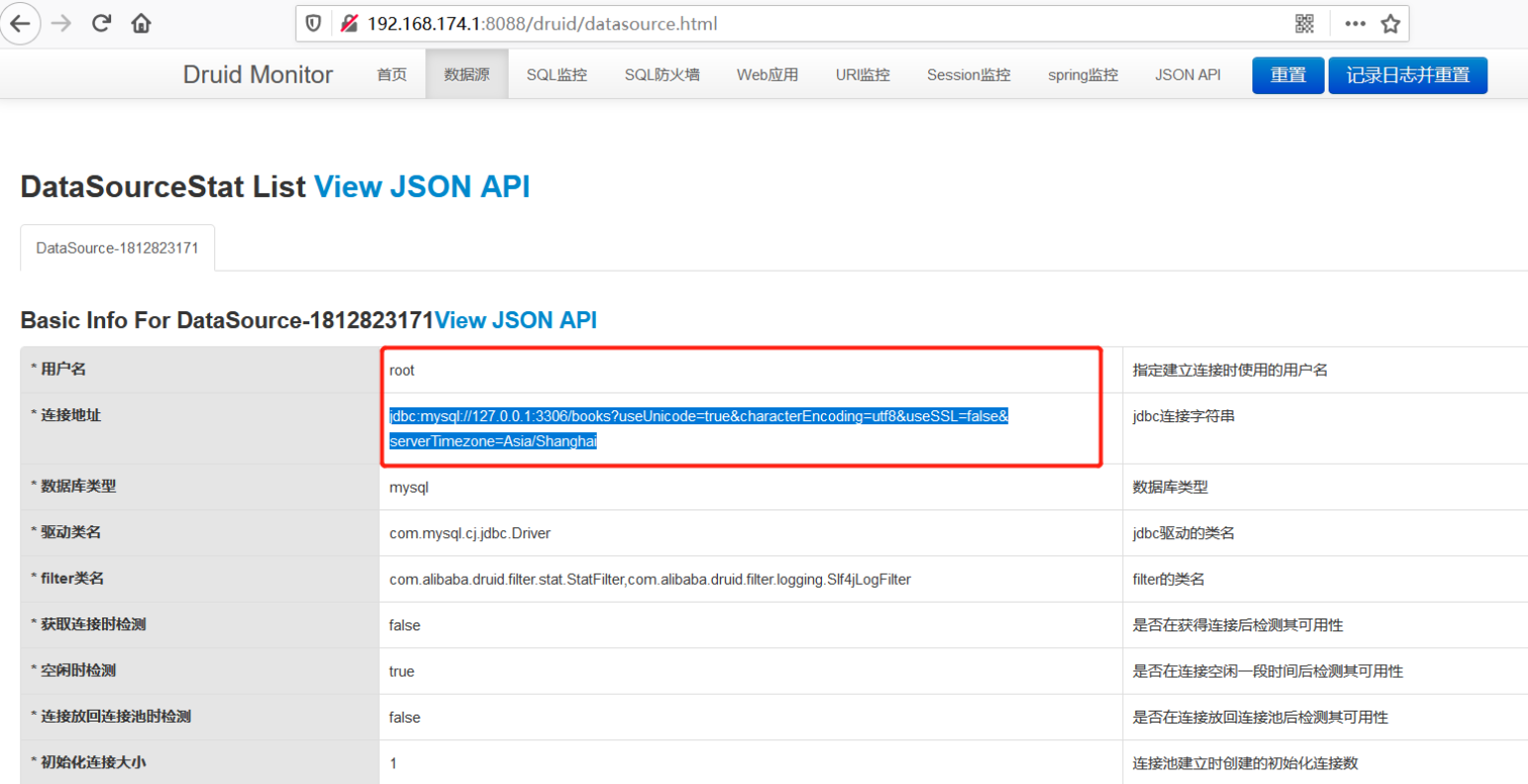Image resolution: width=1528 pixels, height=784 pixels.
Task: Click the 记录日志并重置 button
Action: click(x=1408, y=75)
